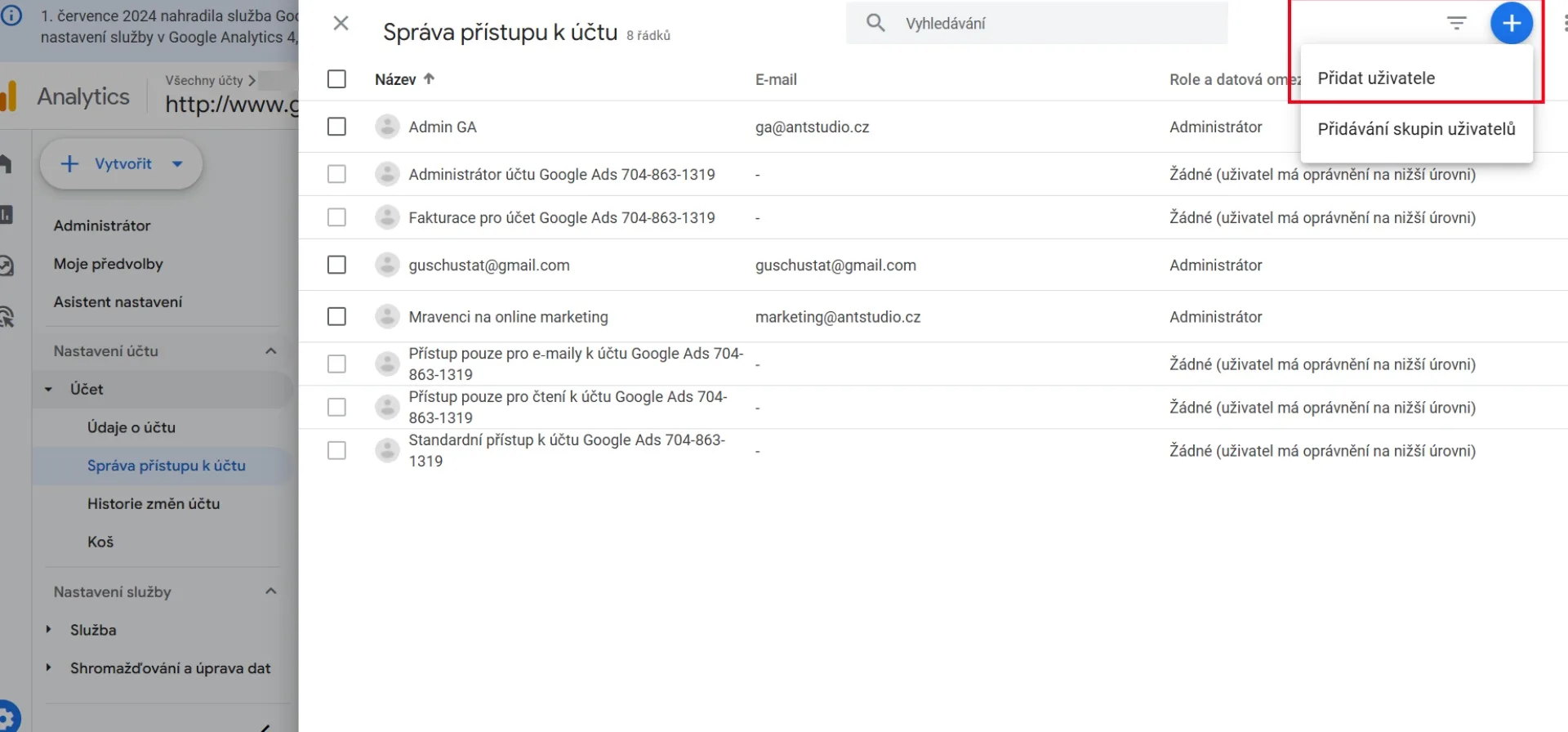
Task: Click the Analytics logo
Action: click(8, 96)
